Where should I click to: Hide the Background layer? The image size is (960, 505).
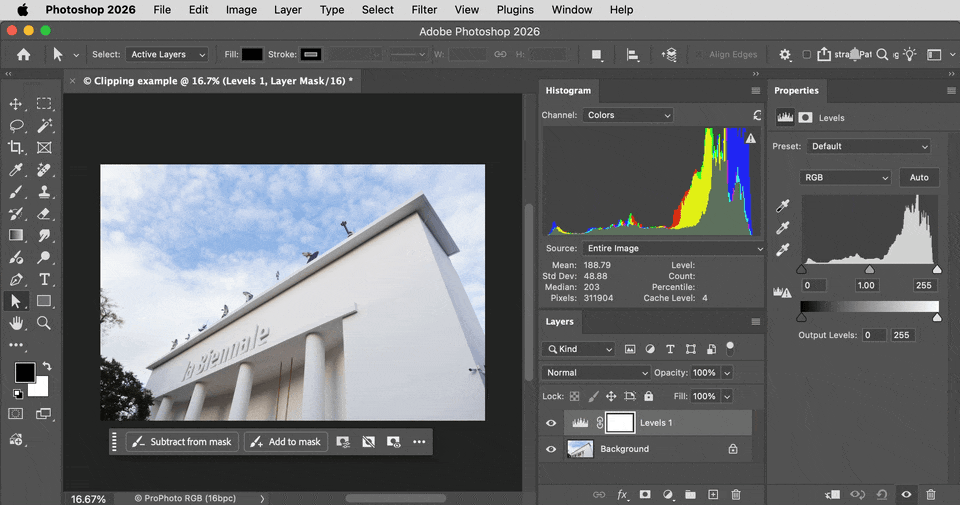coord(551,449)
